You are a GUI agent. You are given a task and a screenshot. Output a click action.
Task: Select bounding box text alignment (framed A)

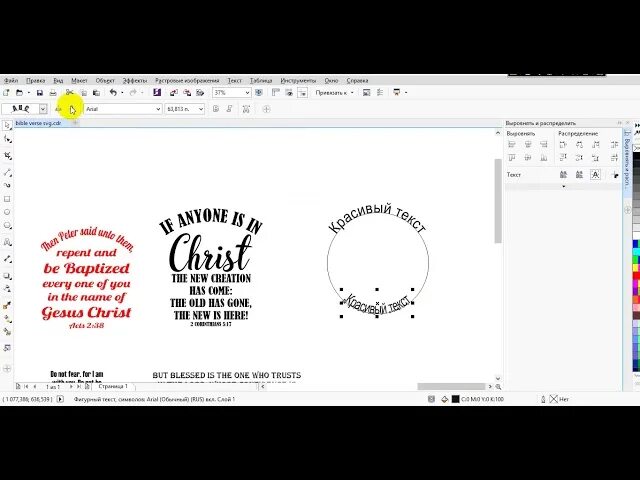pos(596,175)
